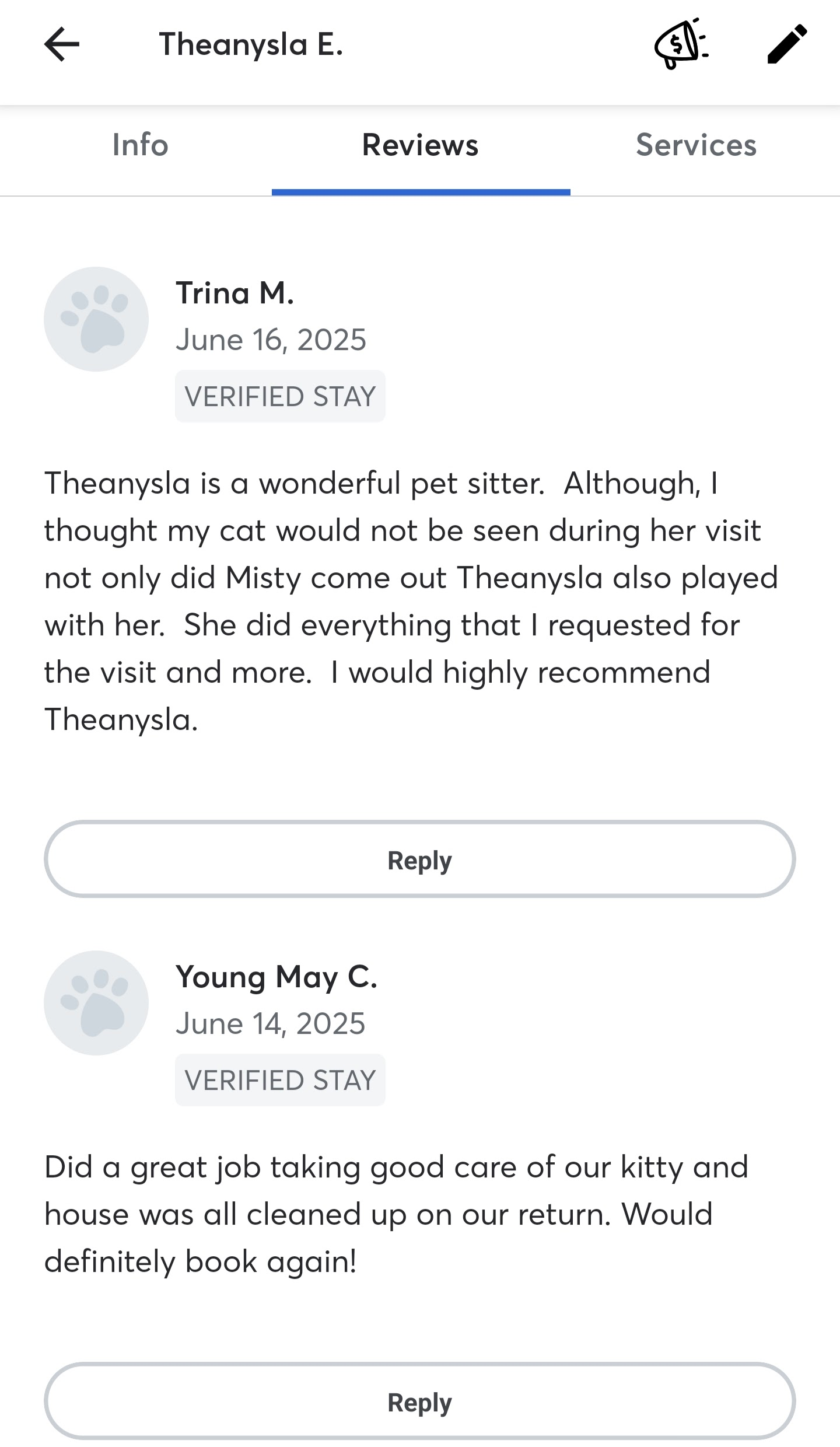Tap Verified Stay badge under June 16
The image size is (840, 1447).
click(x=280, y=396)
